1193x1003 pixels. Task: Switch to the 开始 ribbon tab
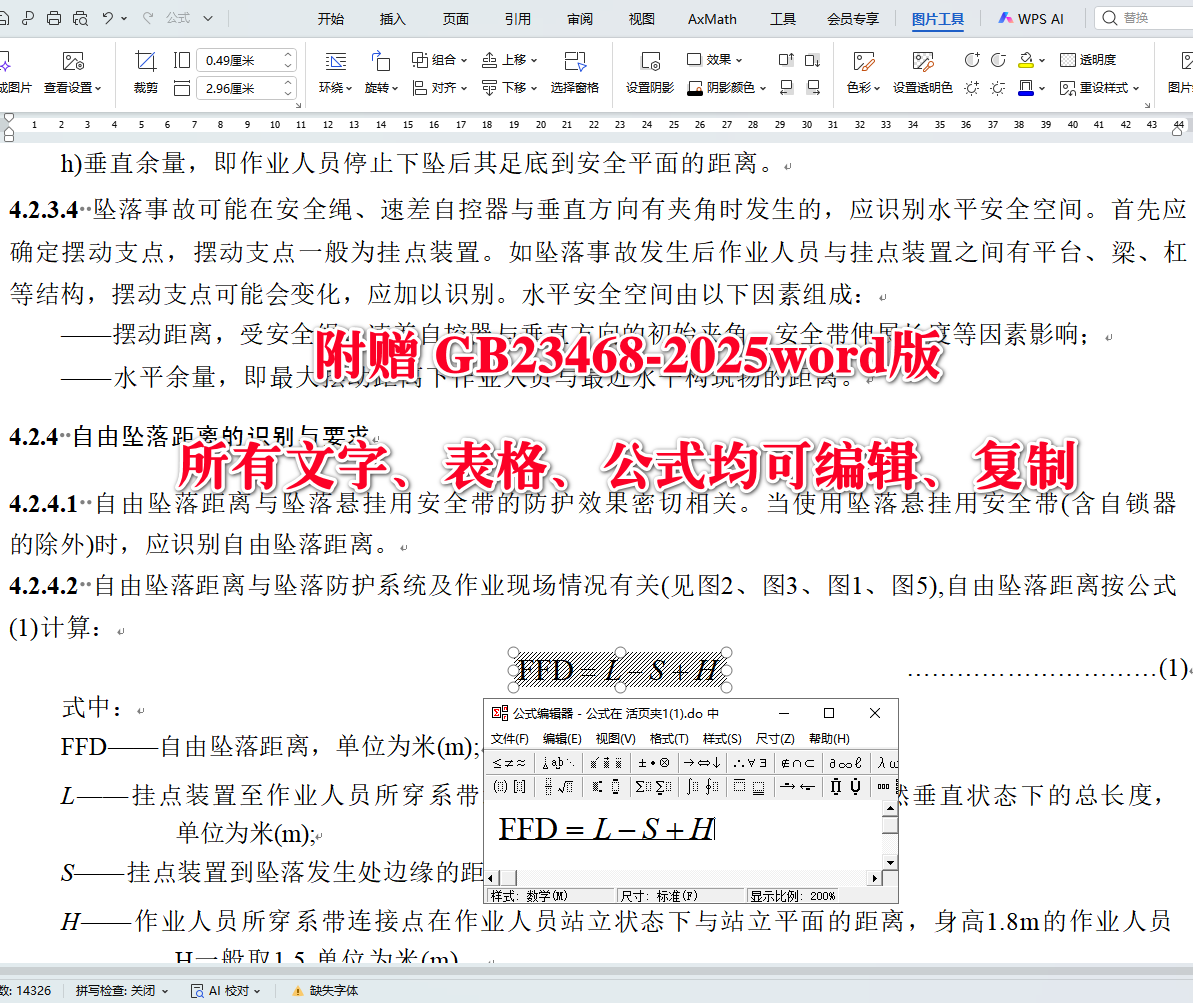click(x=331, y=18)
